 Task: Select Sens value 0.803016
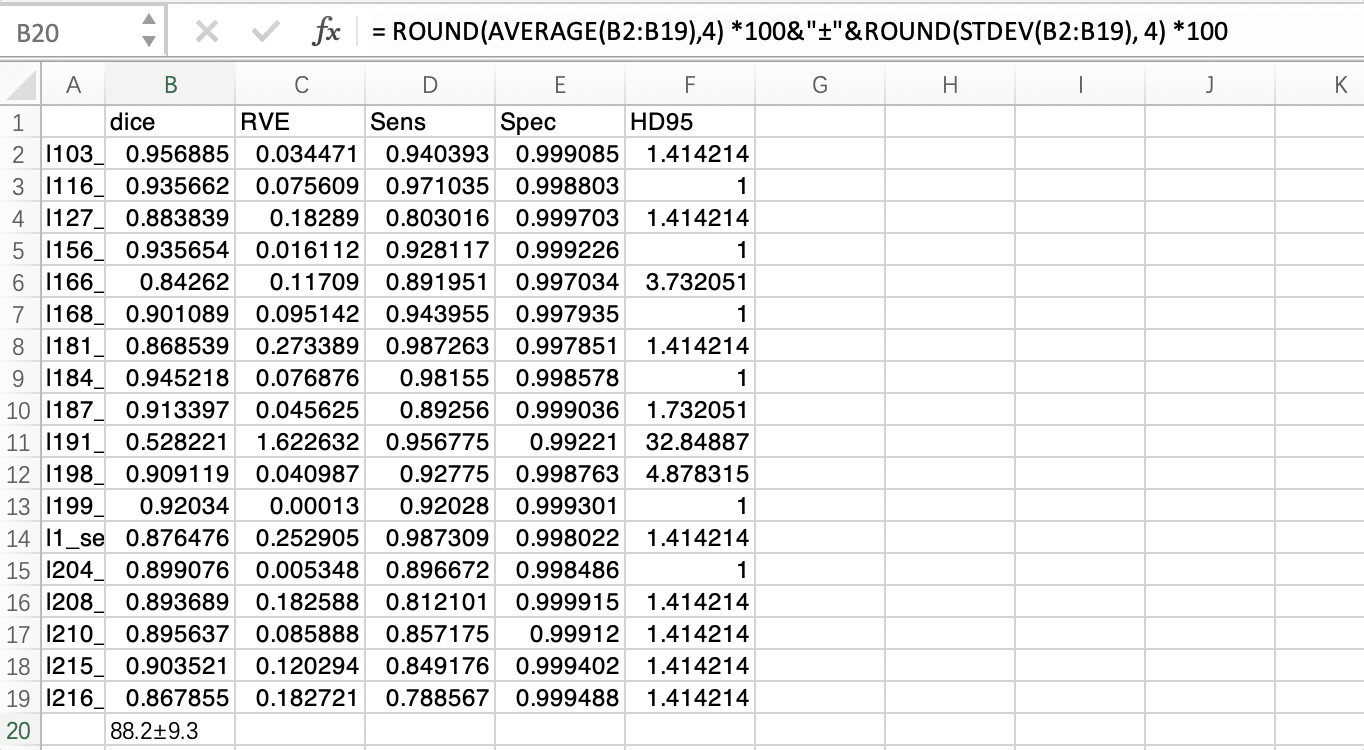click(430, 218)
